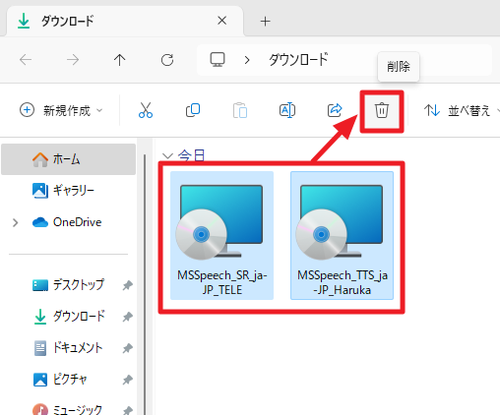Click the PC monitor icon in address bar
The height and width of the screenshot is (415, 500).
pyautogui.click(x=217, y=60)
